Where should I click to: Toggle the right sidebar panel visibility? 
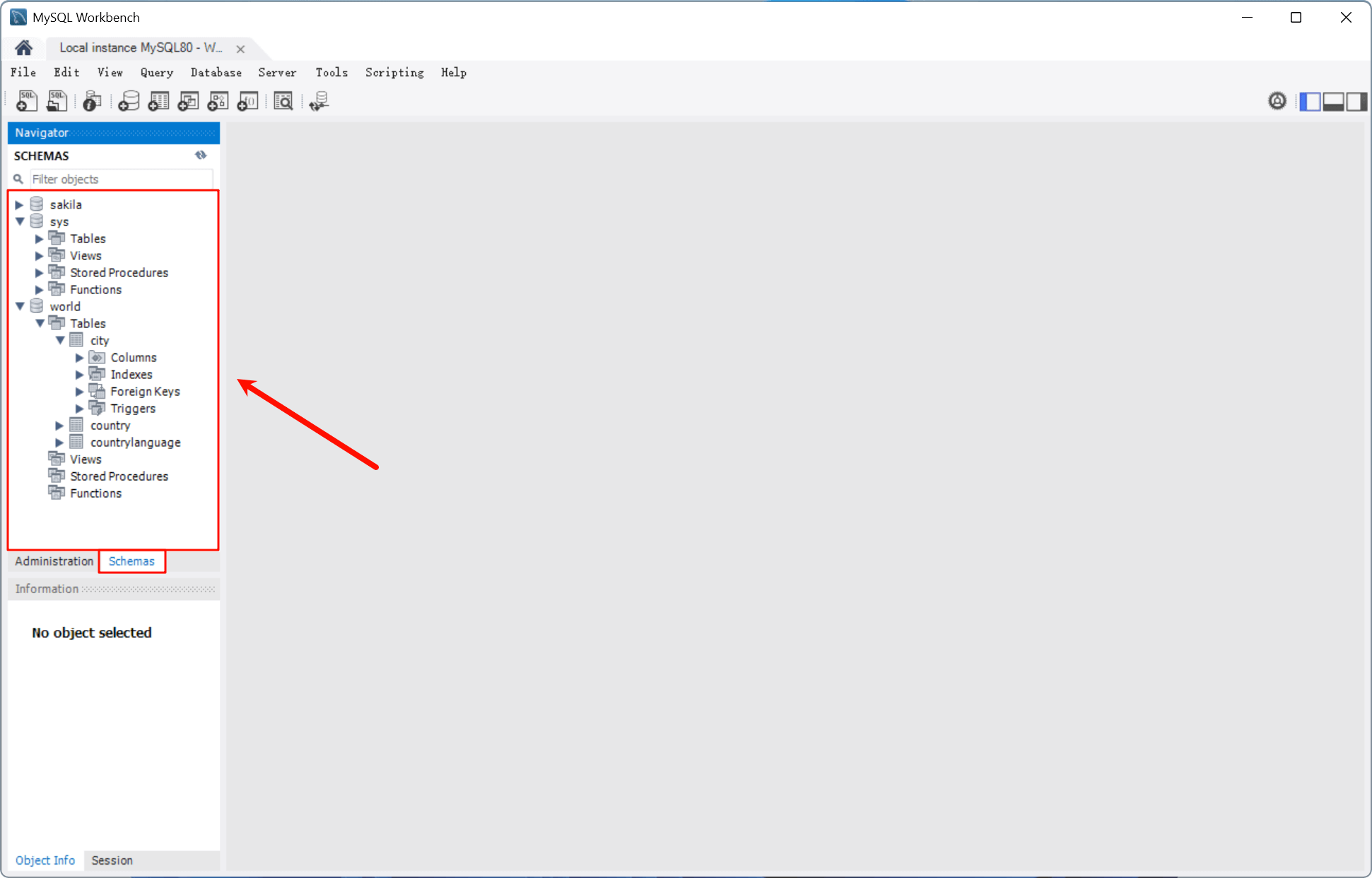point(1356,102)
